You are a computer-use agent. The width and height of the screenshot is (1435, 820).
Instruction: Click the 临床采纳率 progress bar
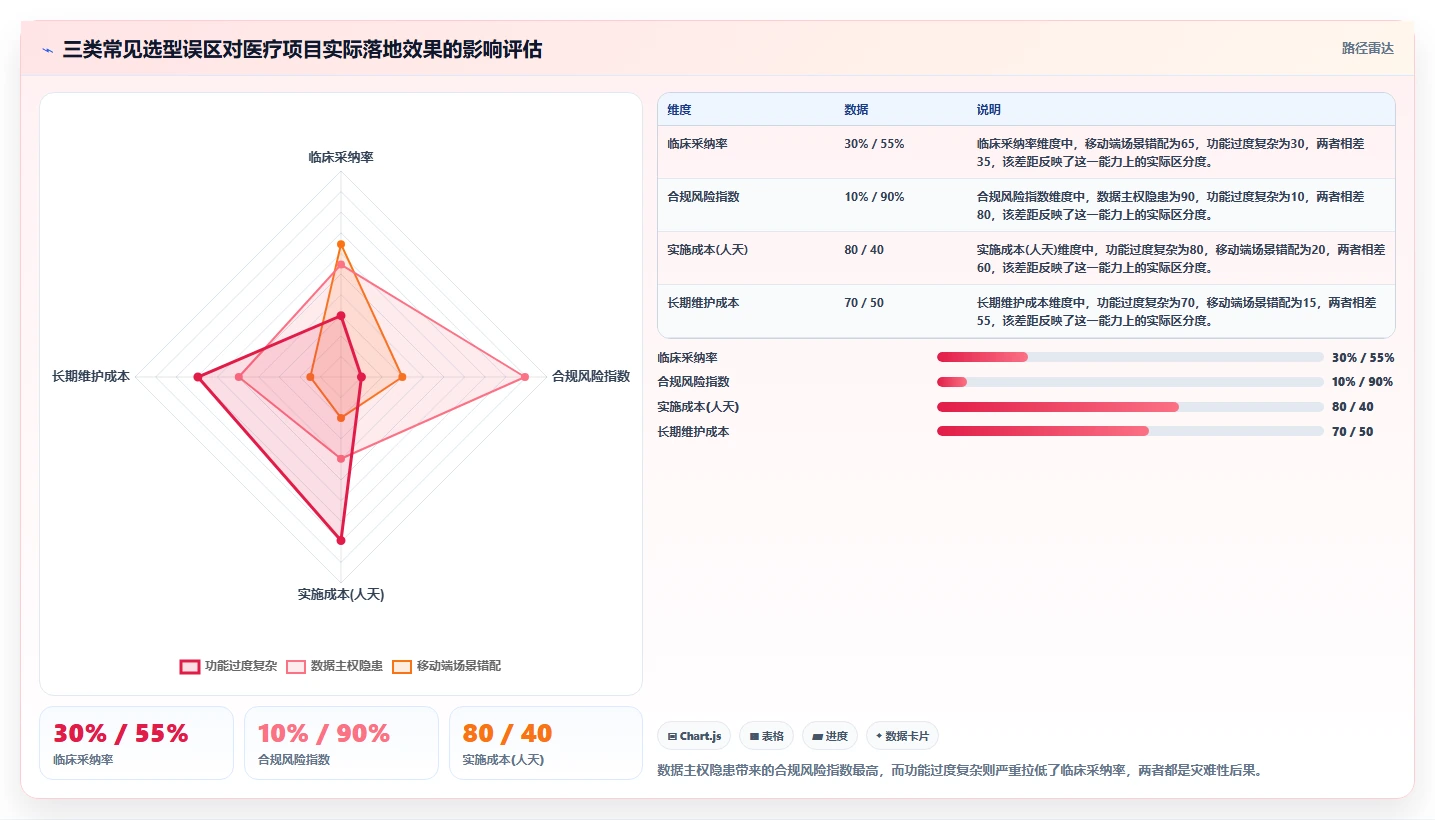1130,357
